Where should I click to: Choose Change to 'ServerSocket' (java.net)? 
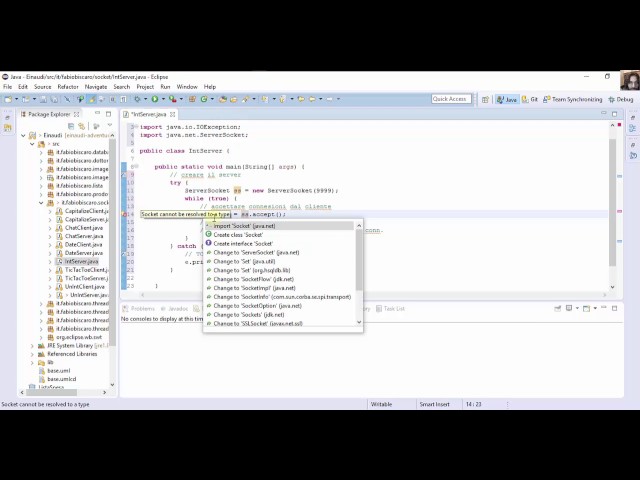(x=279, y=252)
